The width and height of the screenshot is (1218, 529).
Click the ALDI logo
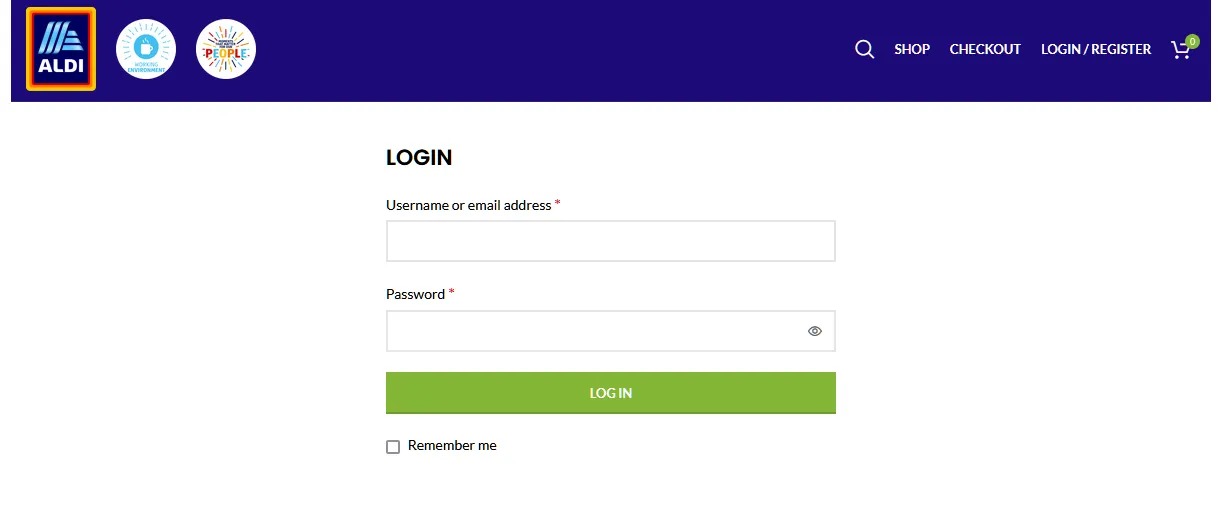point(61,49)
